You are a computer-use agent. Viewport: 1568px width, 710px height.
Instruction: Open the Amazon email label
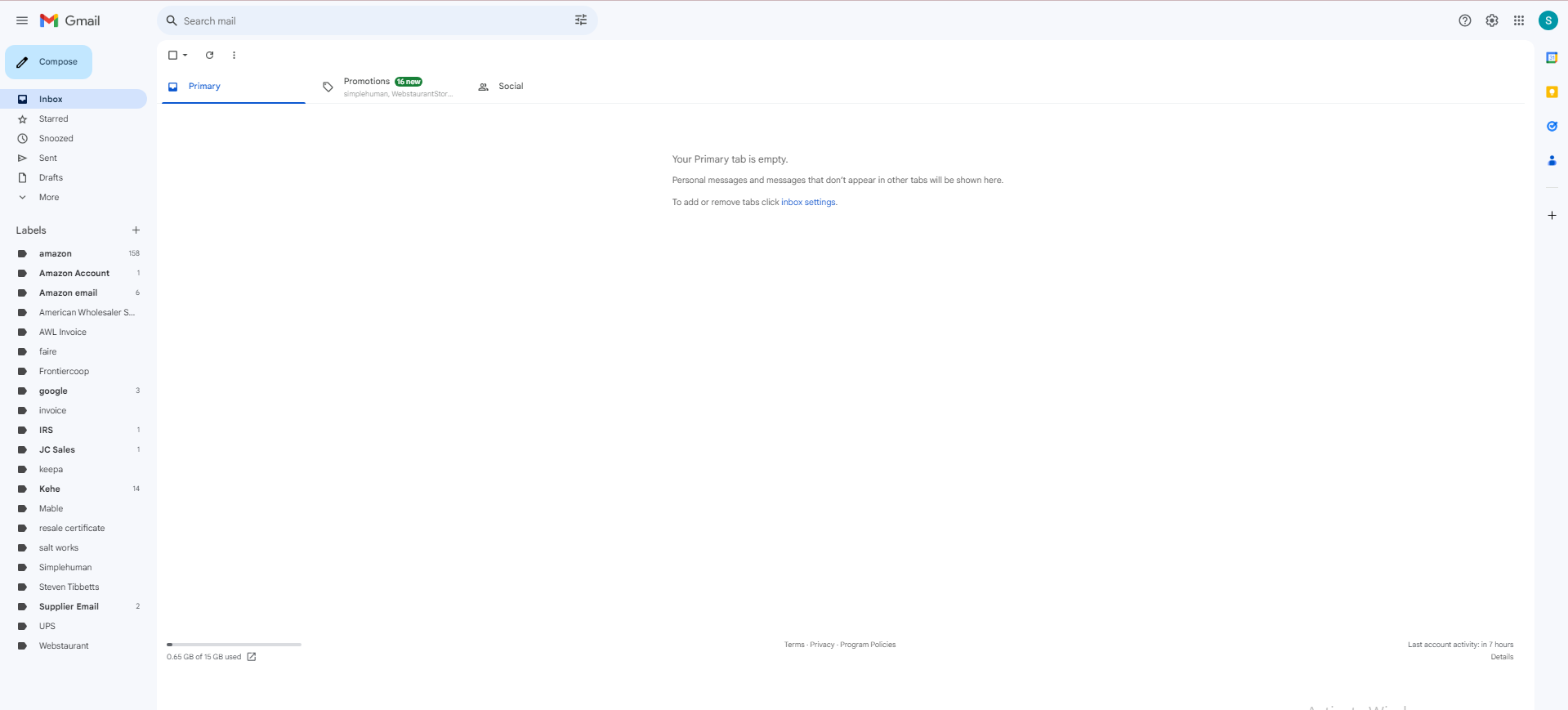(x=74, y=292)
